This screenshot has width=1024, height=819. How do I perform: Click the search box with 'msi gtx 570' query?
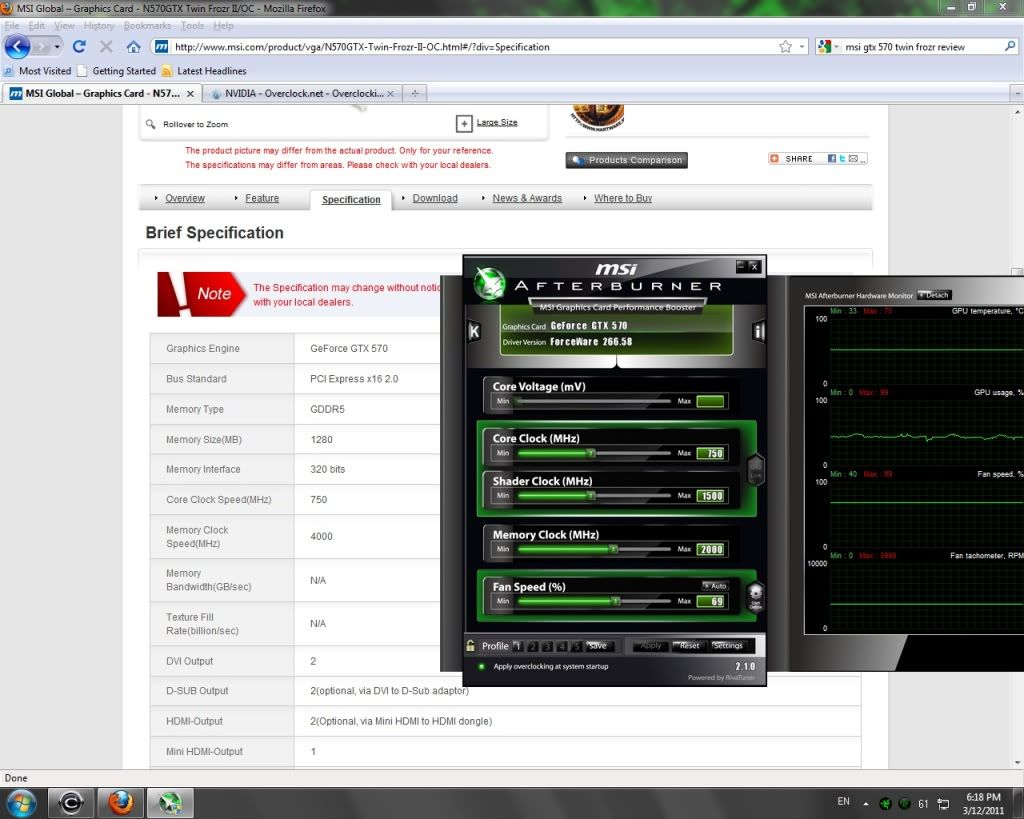[x=922, y=46]
